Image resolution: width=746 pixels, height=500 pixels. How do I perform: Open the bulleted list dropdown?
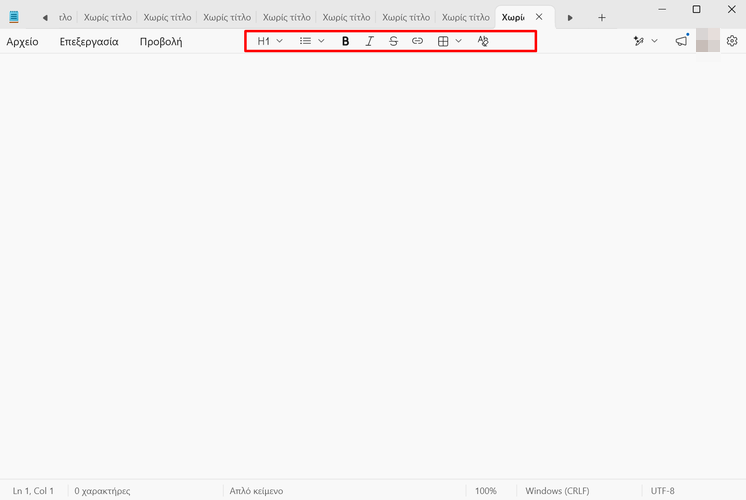click(x=312, y=41)
